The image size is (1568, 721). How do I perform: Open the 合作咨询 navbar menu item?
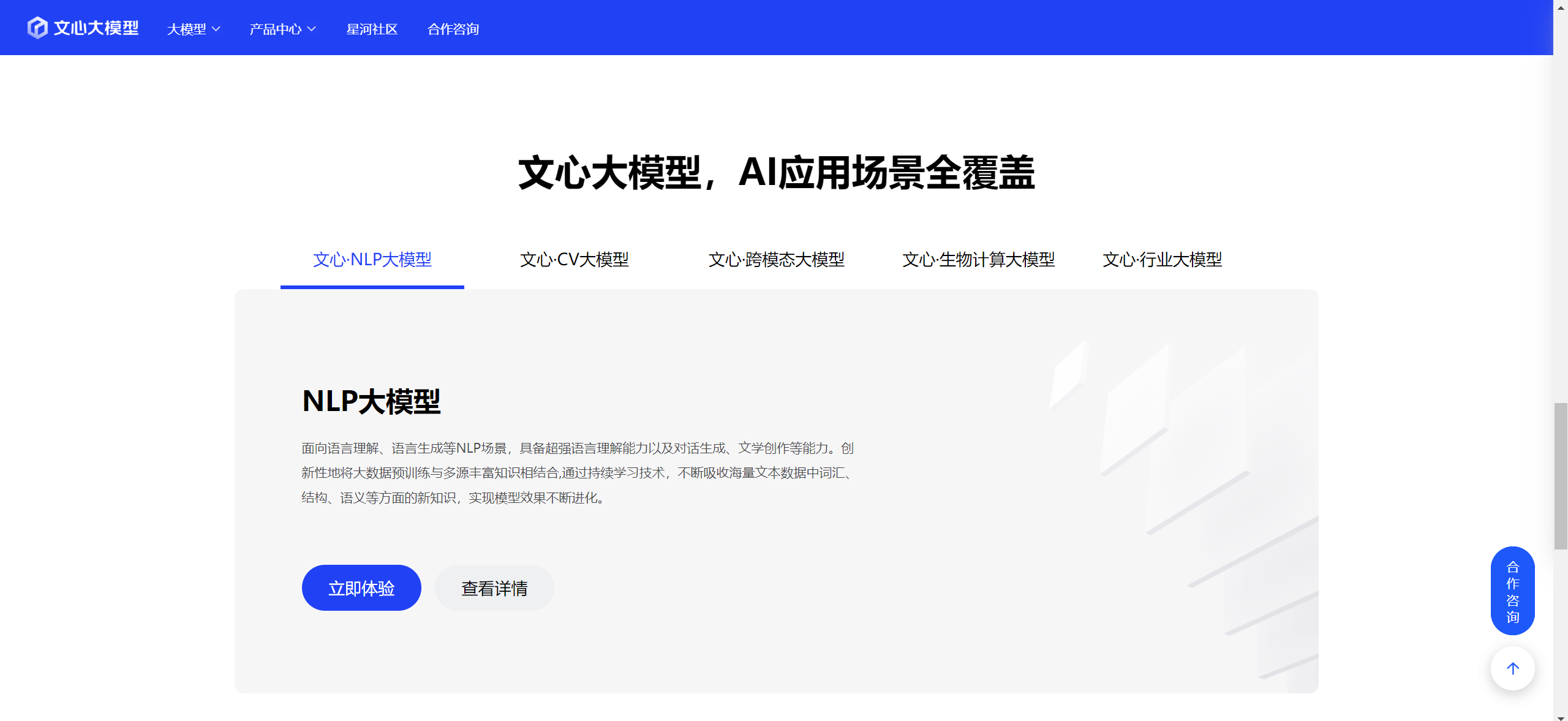point(453,29)
